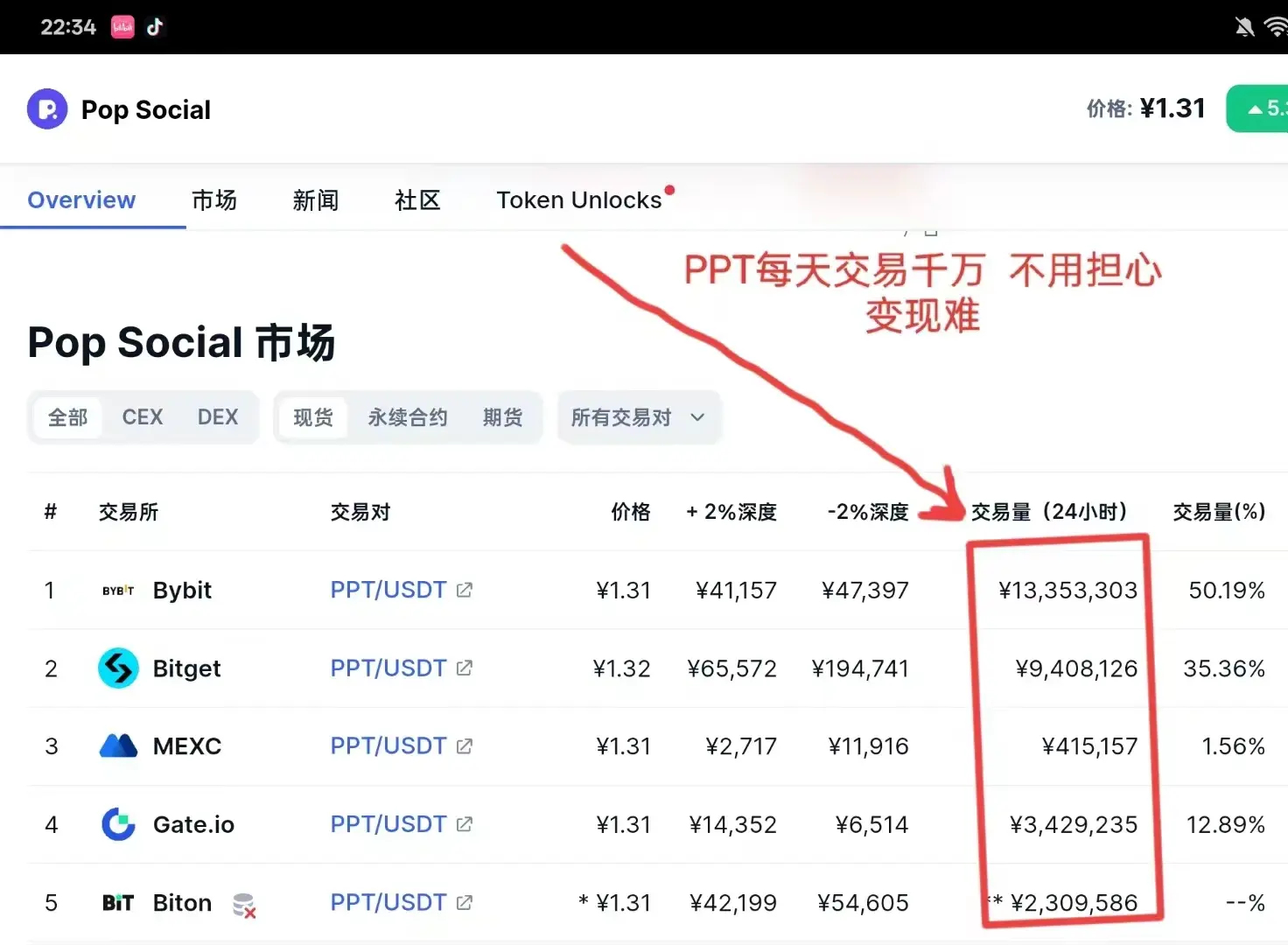
Task: Open the Bybit PPT/USDT pair link
Action: pyautogui.click(x=388, y=591)
